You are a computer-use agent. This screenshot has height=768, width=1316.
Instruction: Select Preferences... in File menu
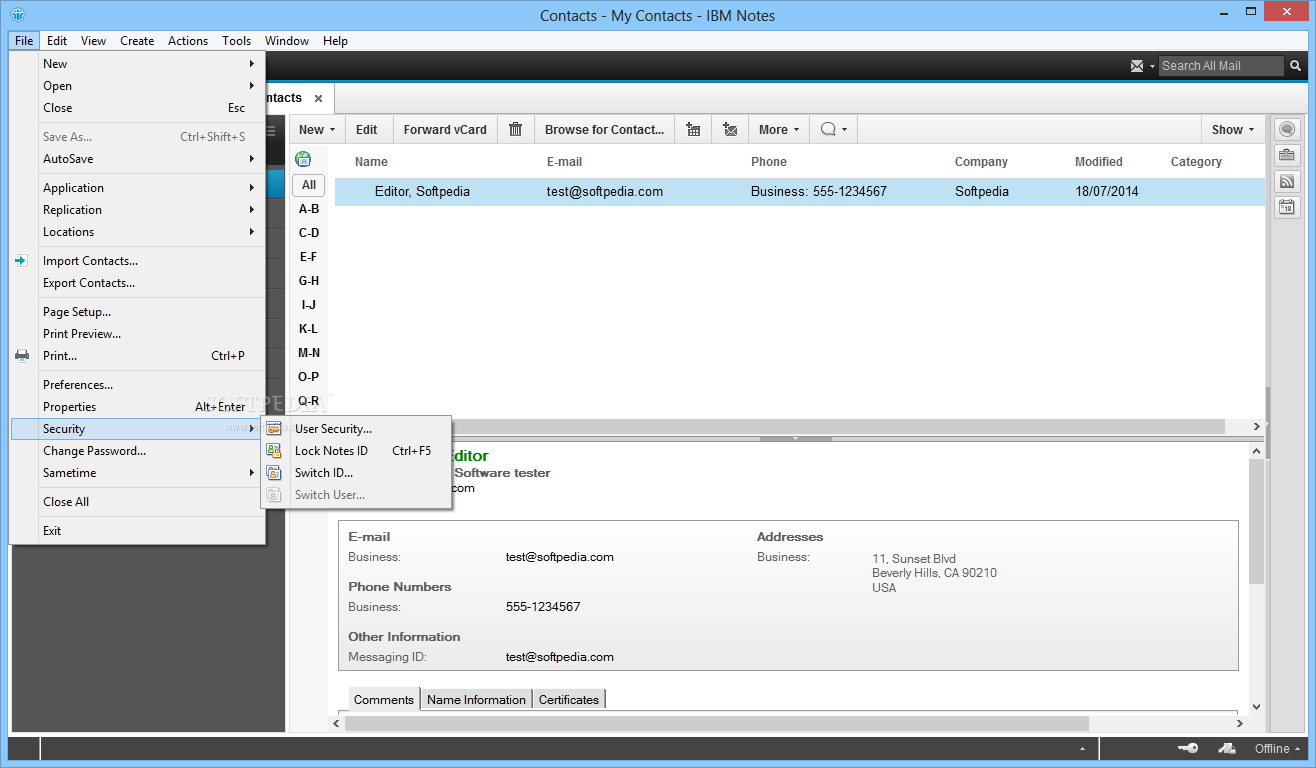point(137,385)
